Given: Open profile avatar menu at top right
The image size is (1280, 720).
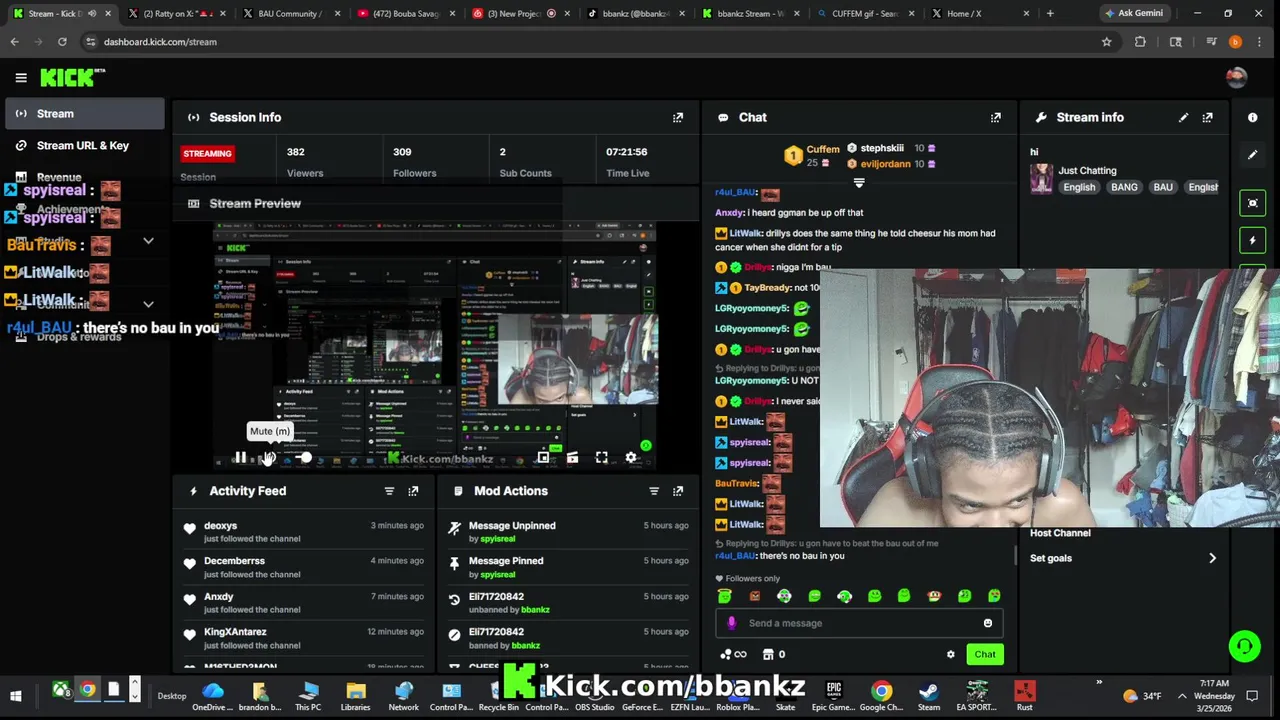Looking at the screenshot, I should 1236,77.
